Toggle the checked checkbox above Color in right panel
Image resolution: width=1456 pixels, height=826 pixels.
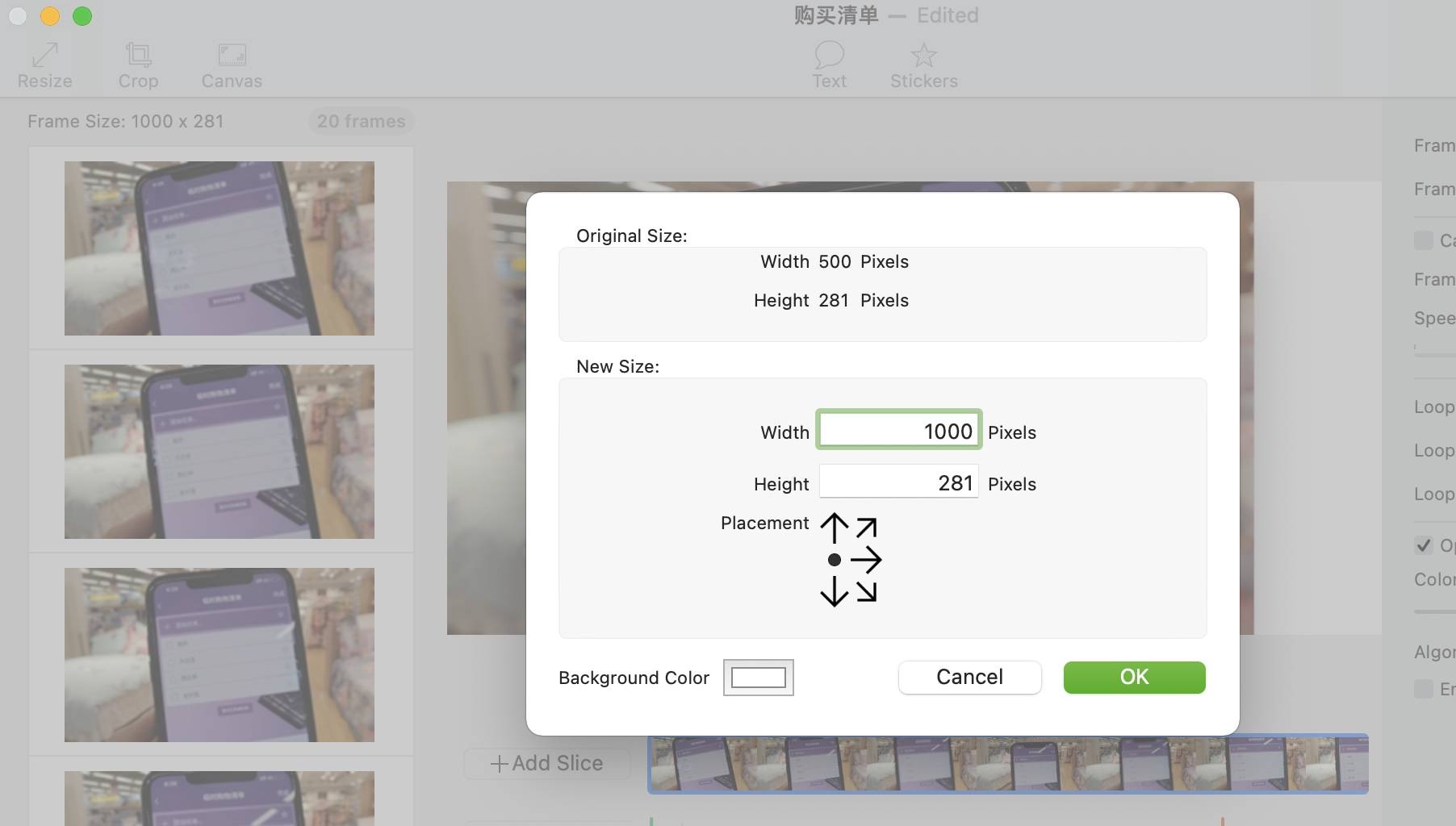click(x=1424, y=545)
